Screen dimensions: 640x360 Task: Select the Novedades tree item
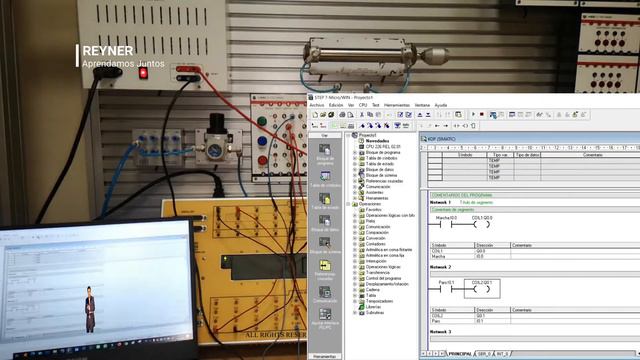377,141
